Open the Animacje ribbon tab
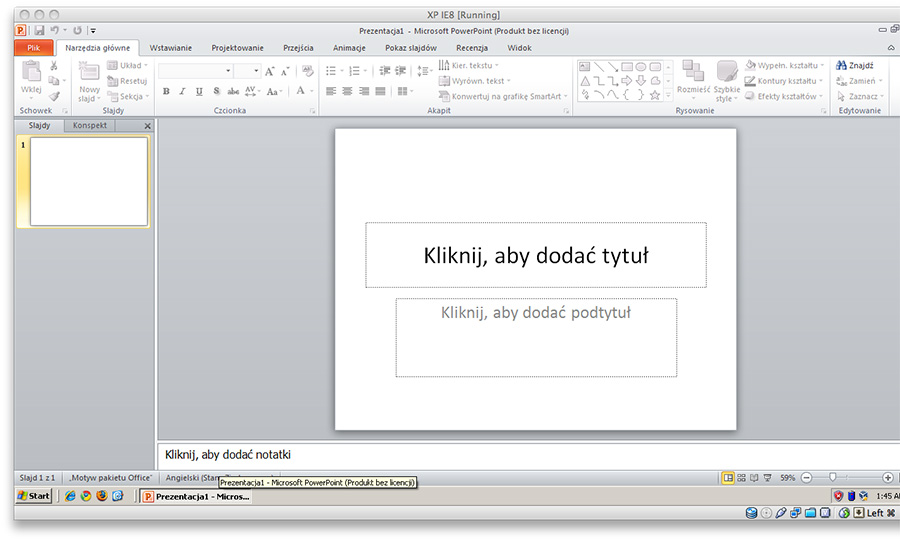The width and height of the screenshot is (900, 541). 349,48
